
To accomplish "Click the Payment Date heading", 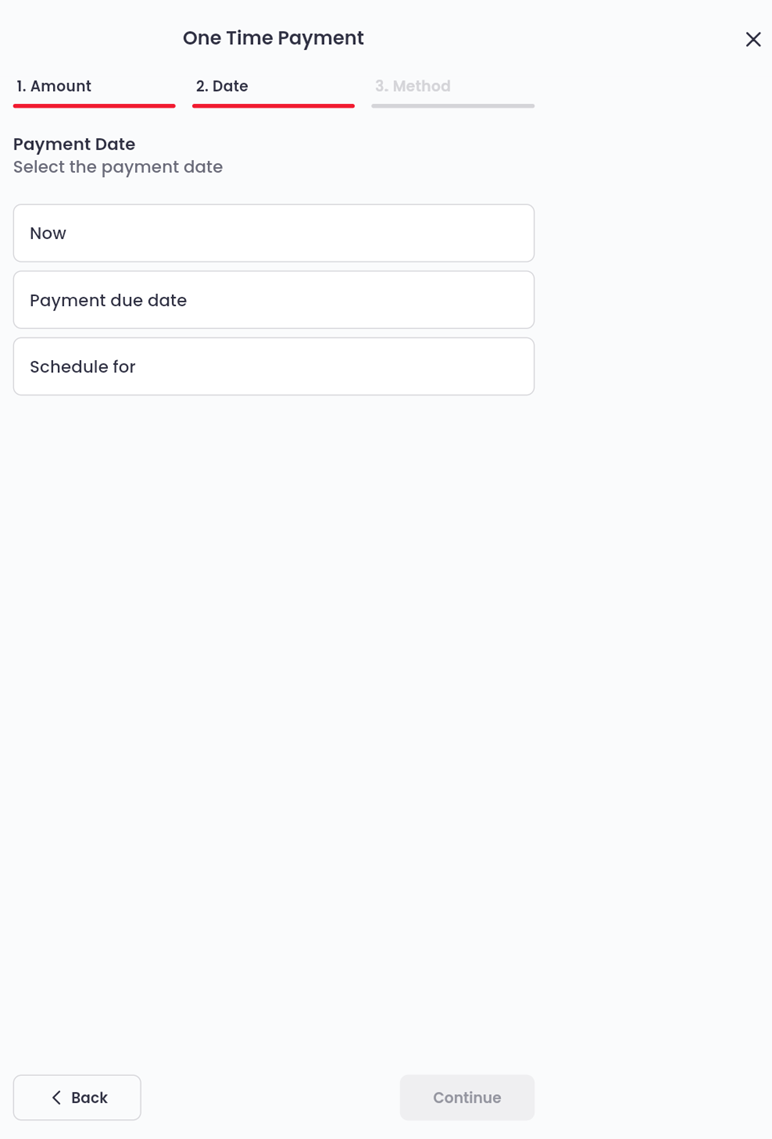I will 74,144.
